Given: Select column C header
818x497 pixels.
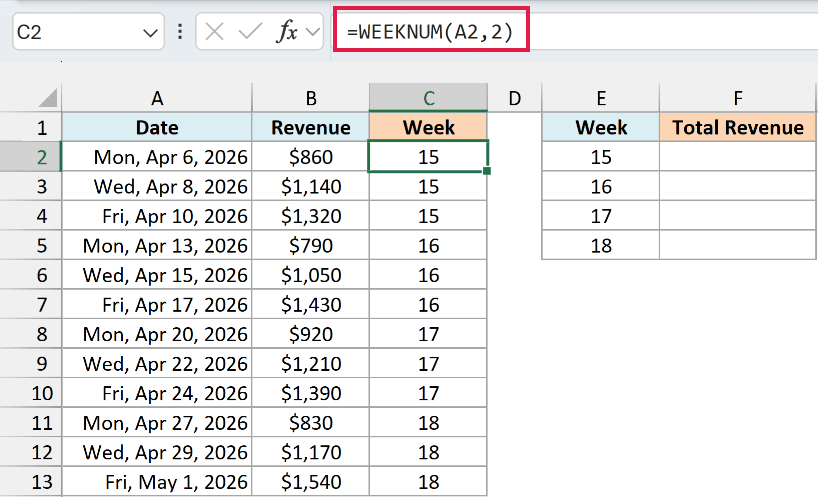Looking at the screenshot, I should pos(428,98).
